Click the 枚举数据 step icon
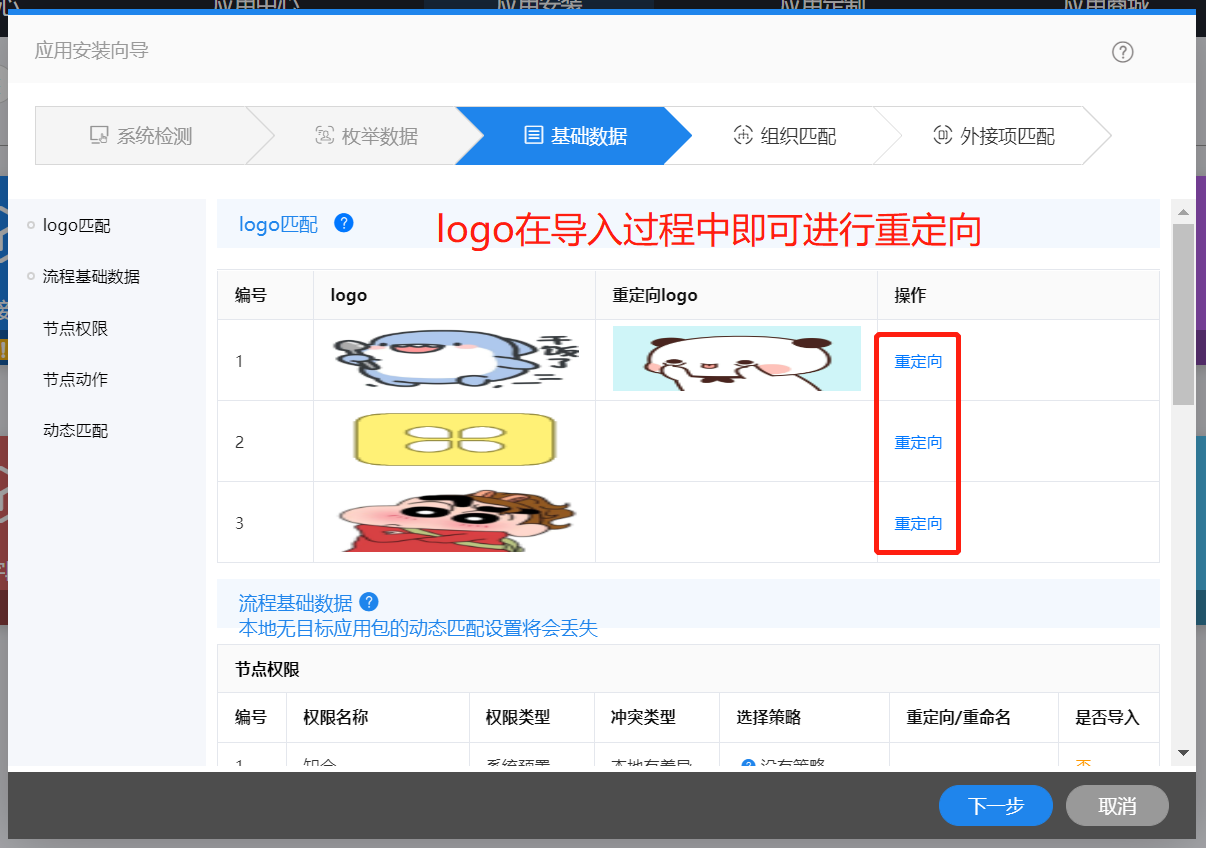Viewport: 1206px width, 848px height. [324, 135]
